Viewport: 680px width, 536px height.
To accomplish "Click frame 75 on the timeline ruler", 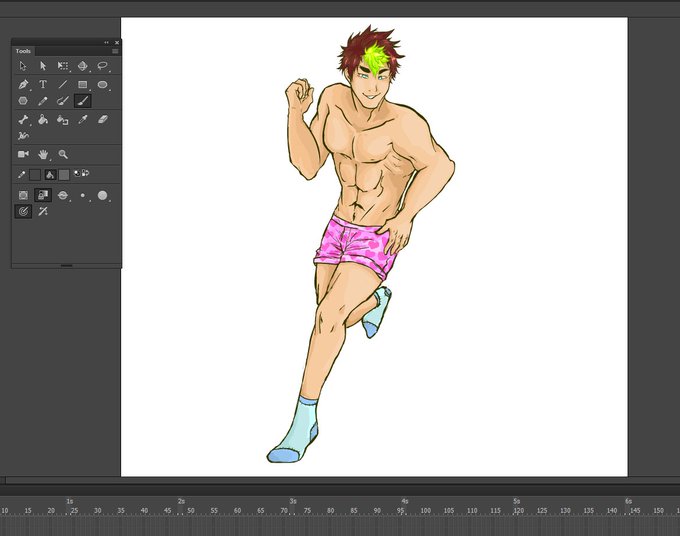I will (307, 511).
